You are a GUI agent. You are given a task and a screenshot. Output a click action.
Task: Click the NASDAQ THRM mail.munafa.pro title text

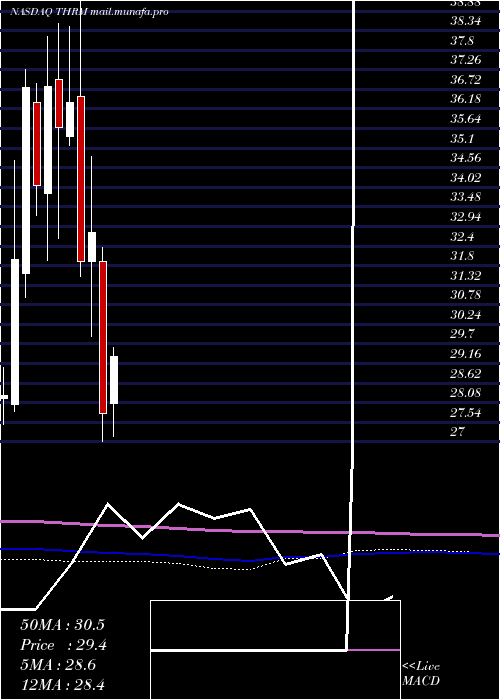click(90, 12)
